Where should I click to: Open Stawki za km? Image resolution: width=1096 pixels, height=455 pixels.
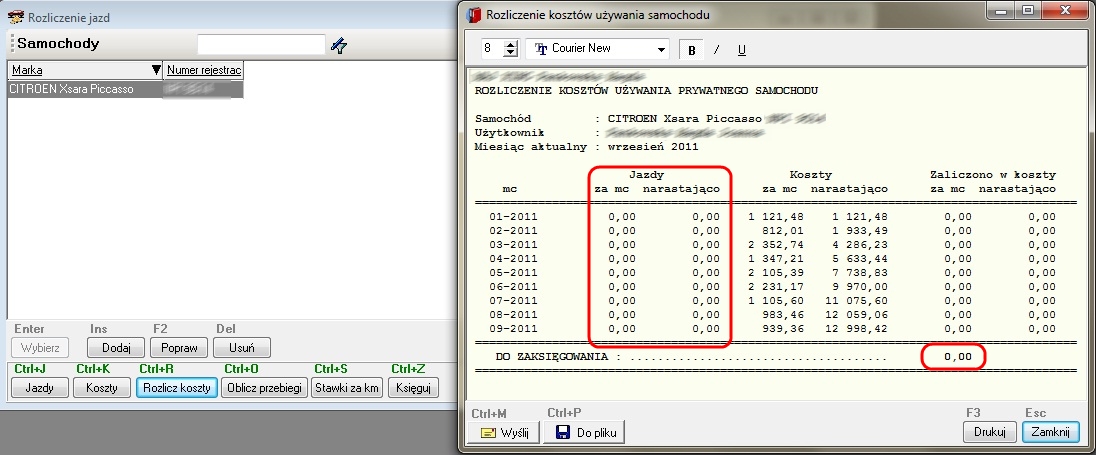(x=347, y=387)
